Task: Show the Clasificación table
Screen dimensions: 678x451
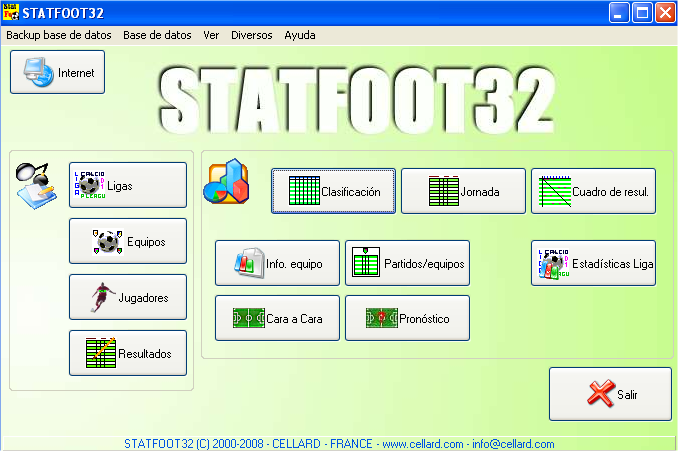Action: [x=333, y=191]
